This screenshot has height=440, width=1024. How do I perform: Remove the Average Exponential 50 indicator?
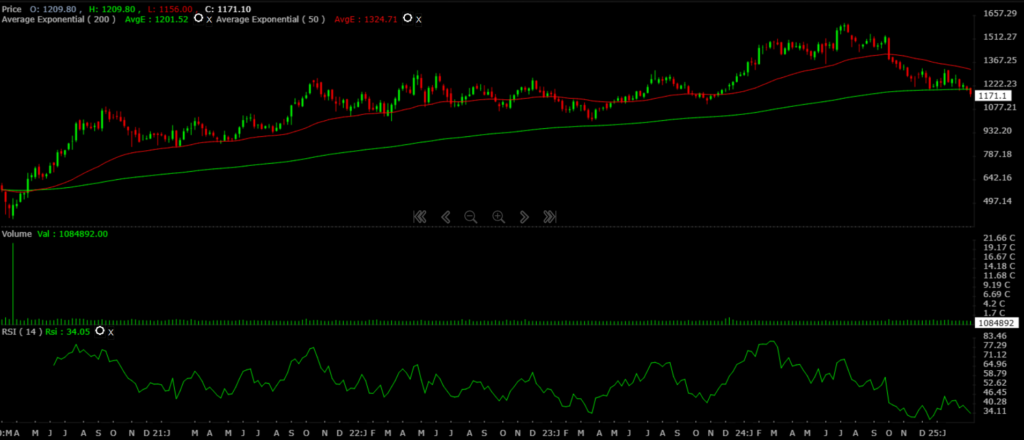click(x=419, y=20)
